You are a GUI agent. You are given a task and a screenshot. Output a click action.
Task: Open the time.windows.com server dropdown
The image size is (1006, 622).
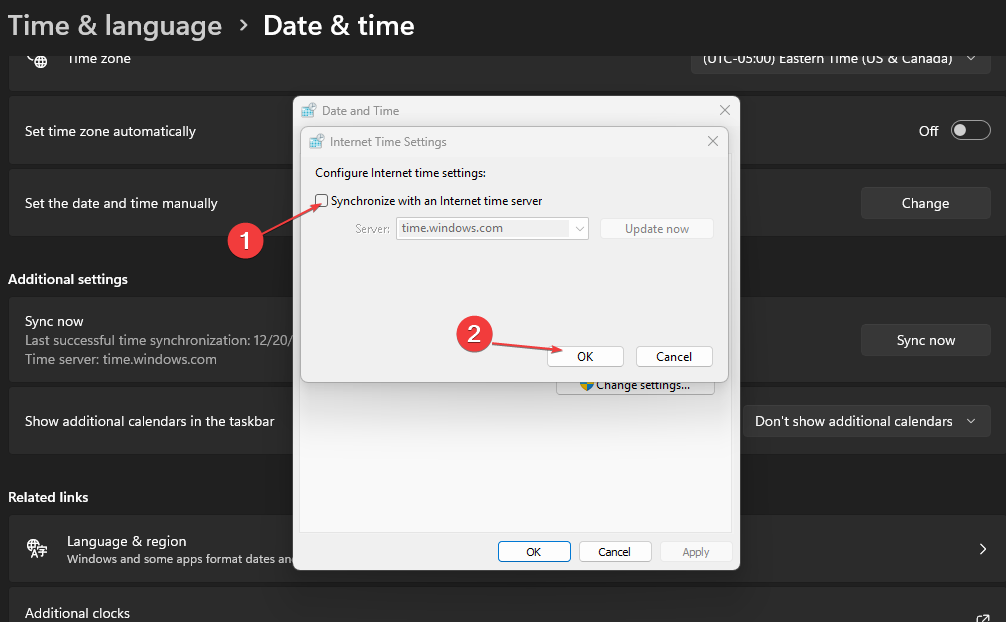[x=579, y=229]
